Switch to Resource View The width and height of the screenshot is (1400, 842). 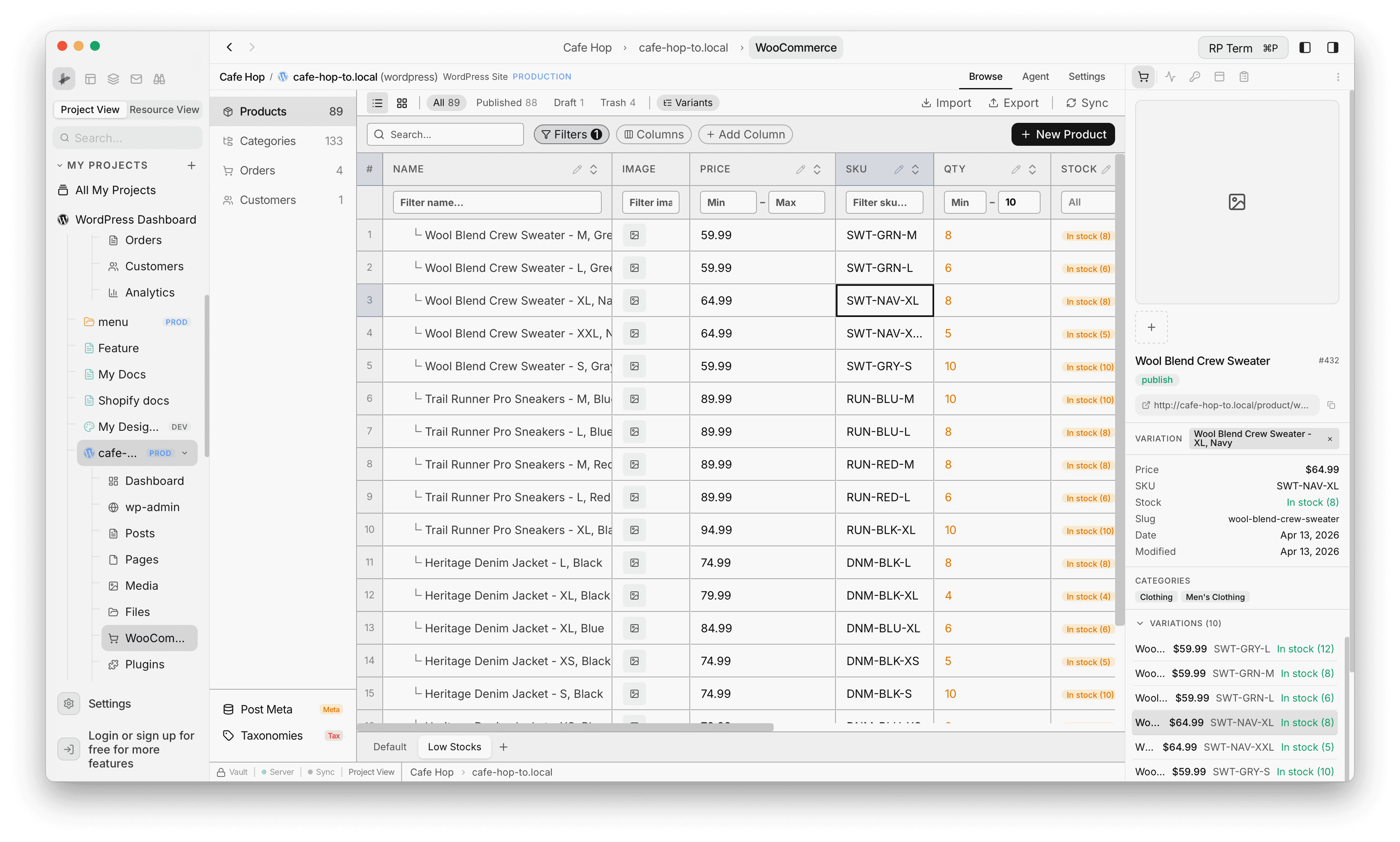point(164,109)
